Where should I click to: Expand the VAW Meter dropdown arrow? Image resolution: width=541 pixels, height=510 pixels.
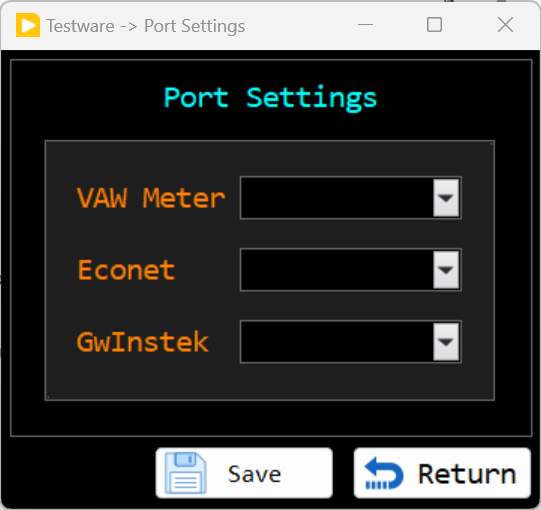(446, 198)
